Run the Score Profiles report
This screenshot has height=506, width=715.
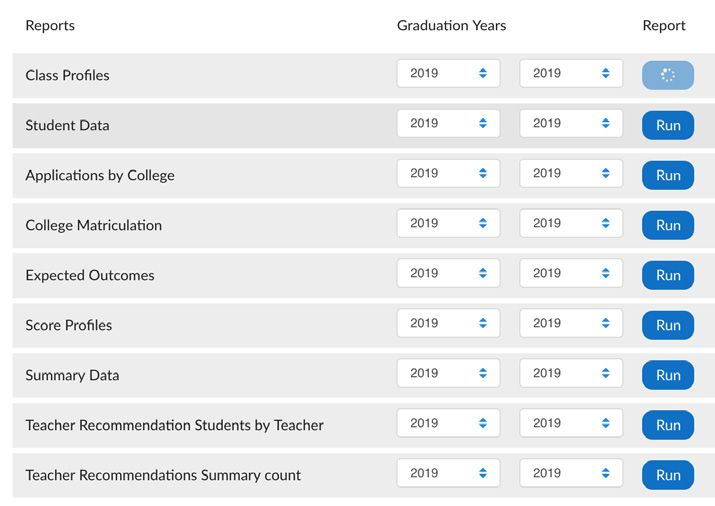[668, 325]
